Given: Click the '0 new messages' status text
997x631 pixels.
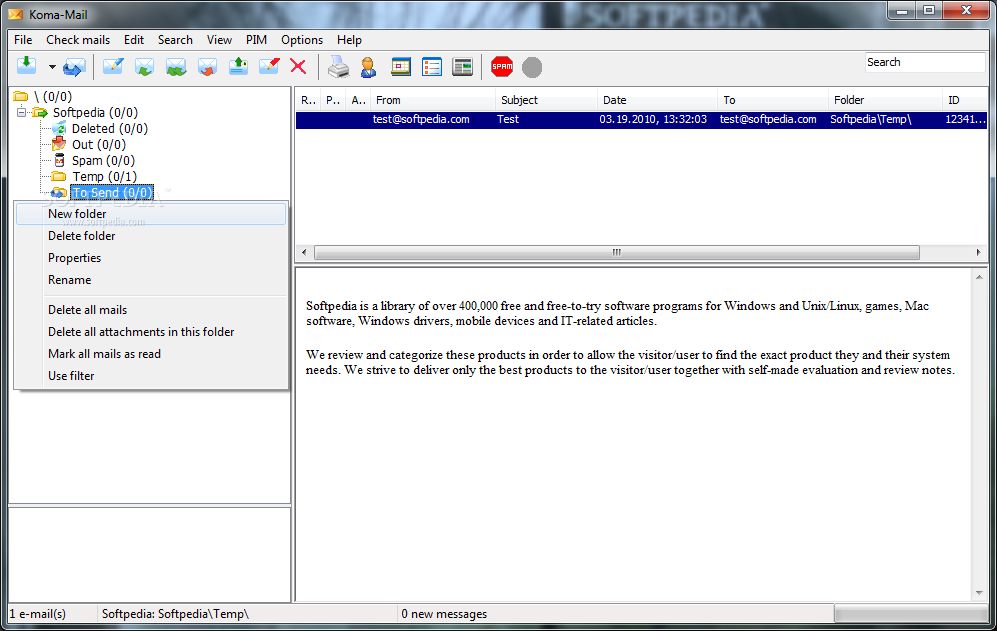Looking at the screenshot, I should pos(444,614).
